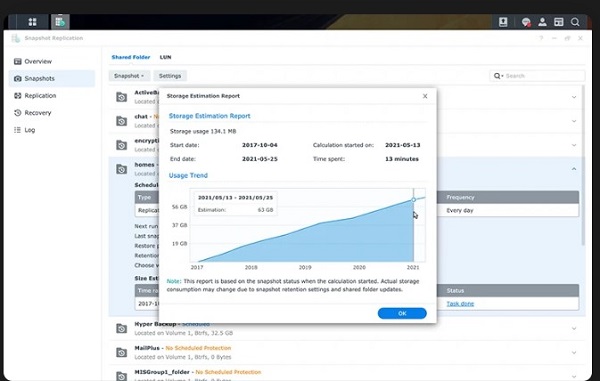Open the Snapshot dropdown button

[129, 76]
